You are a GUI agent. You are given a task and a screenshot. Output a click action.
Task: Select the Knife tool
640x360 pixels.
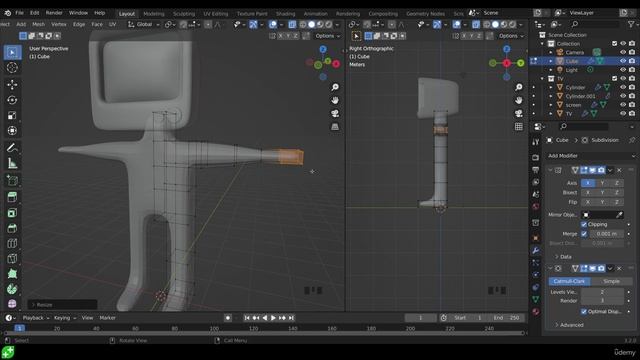[12, 259]
